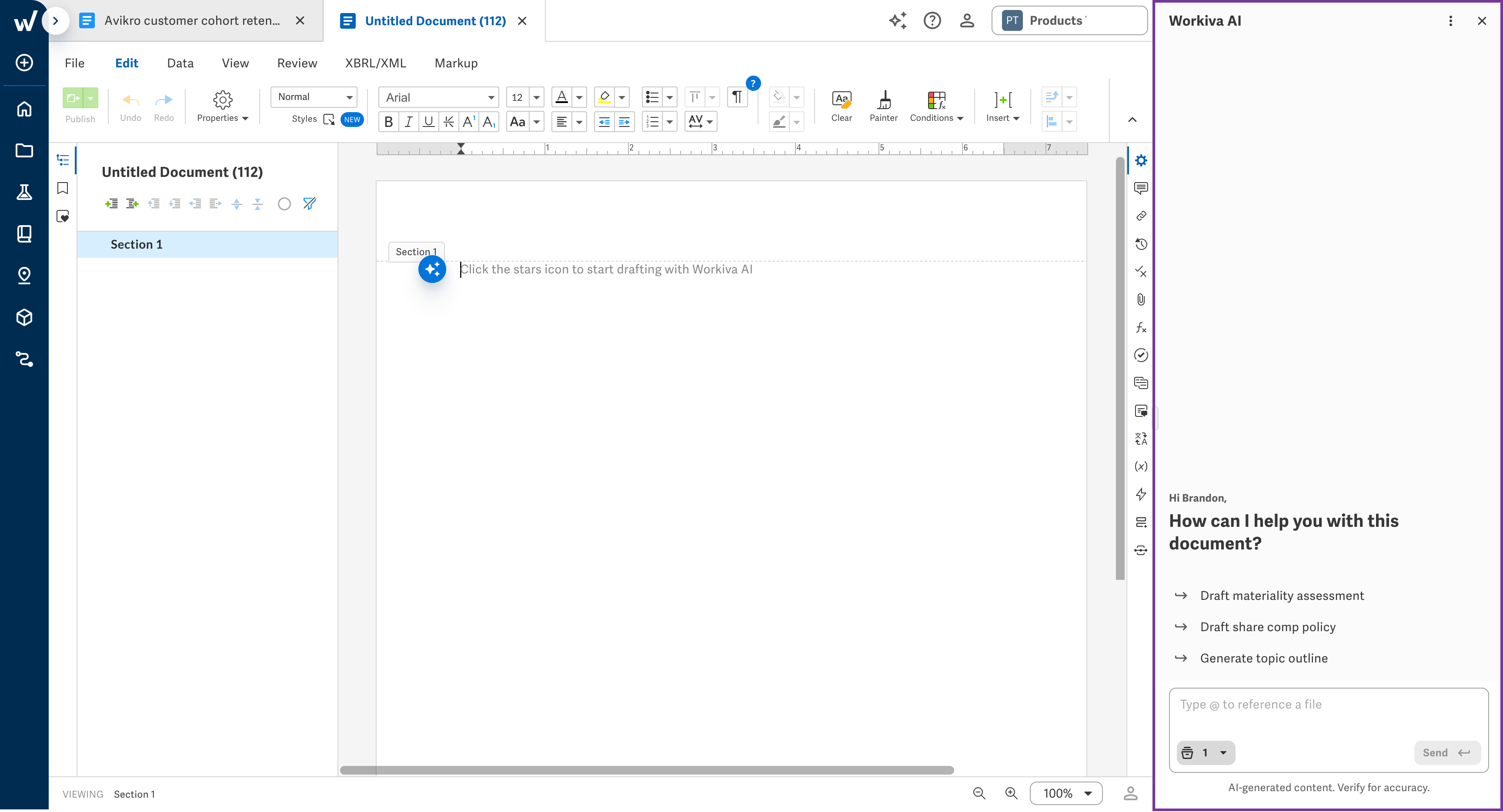Open the XBRL/XML menu
This screenshot has height=812, width=1503.
click(x=375, y=63)
